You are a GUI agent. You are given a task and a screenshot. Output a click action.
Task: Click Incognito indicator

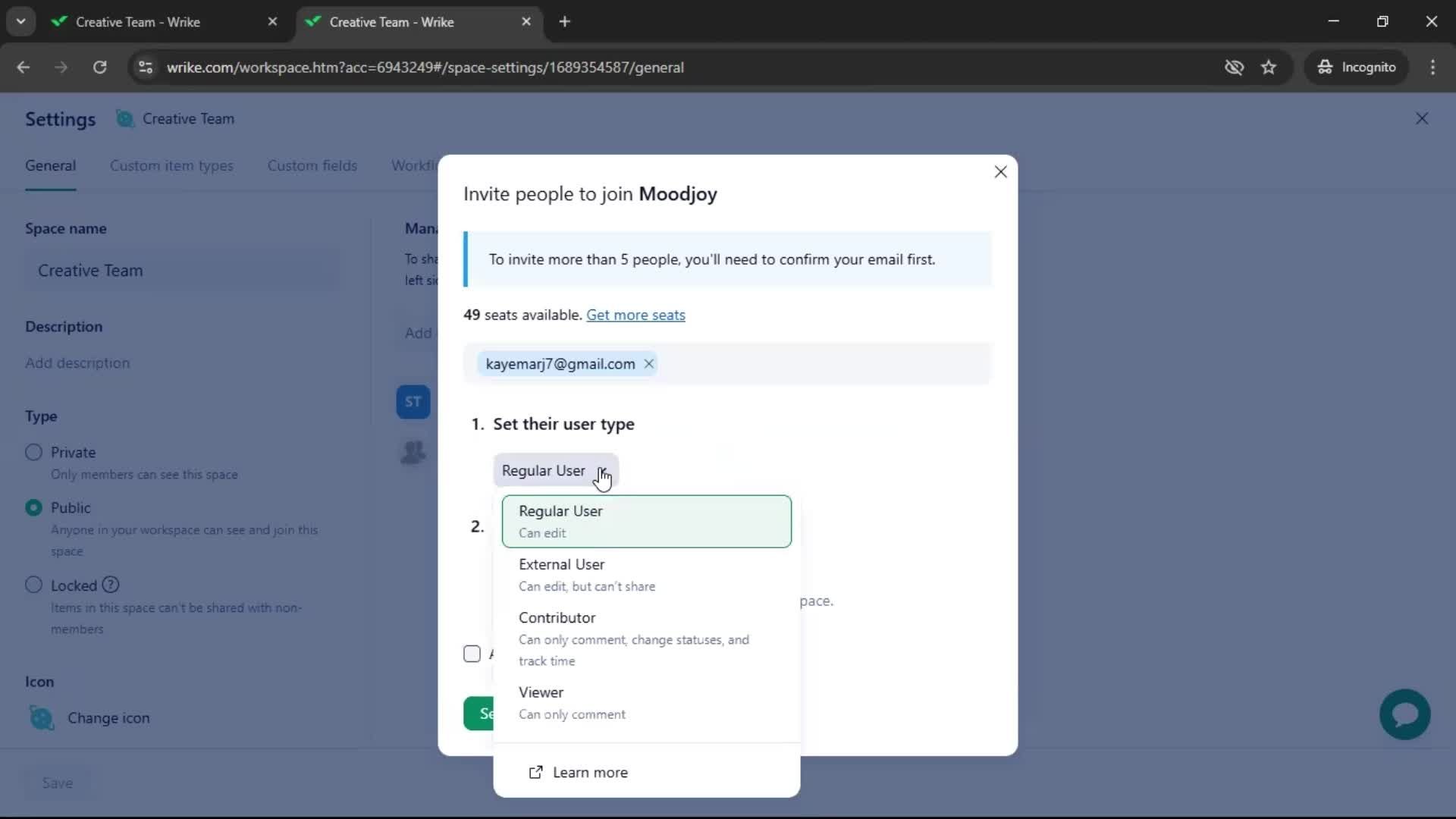(x=1357, y=67)
